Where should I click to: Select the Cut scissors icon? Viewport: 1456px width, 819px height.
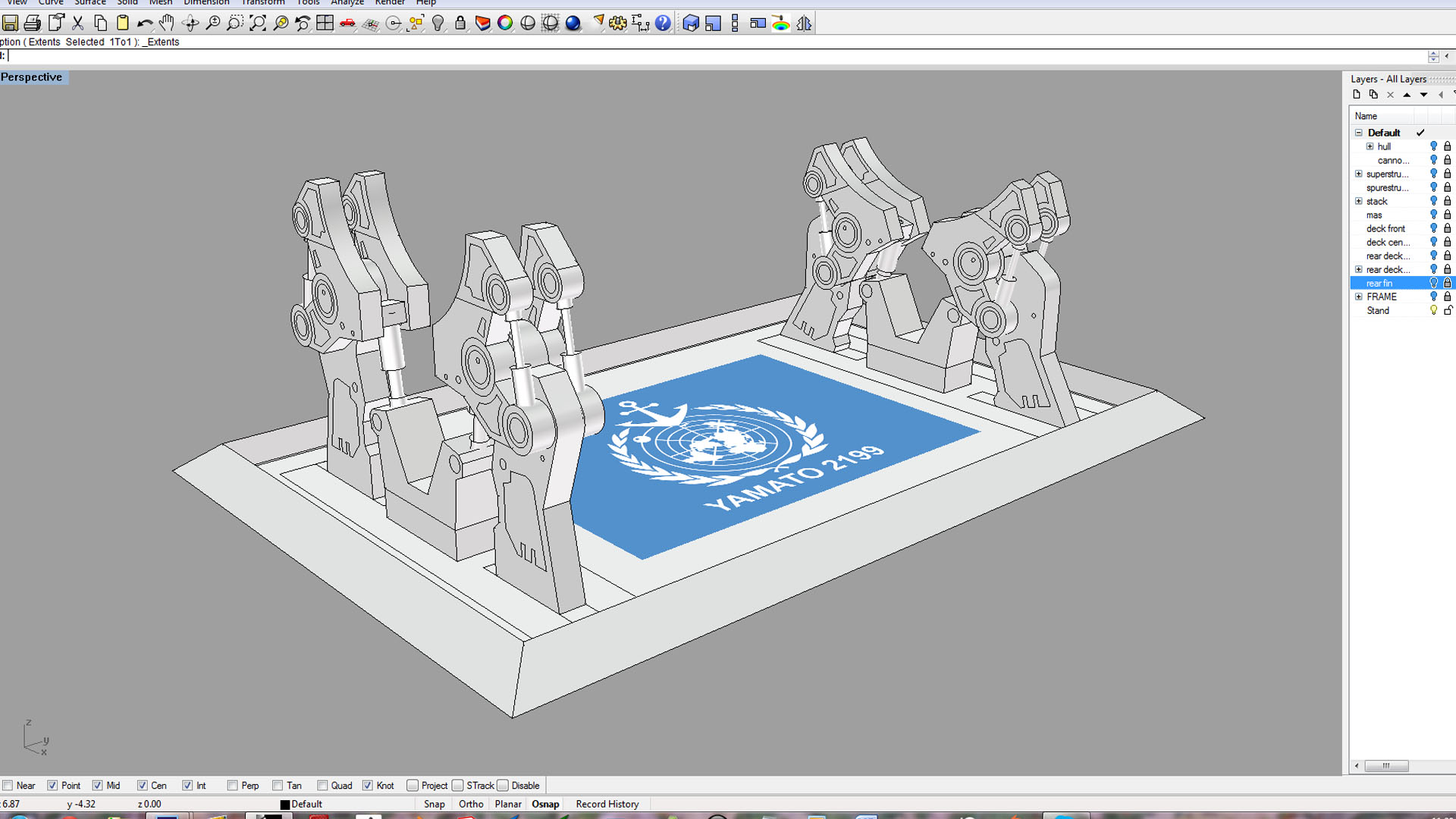pyautogui.click(x=78, y=24)
